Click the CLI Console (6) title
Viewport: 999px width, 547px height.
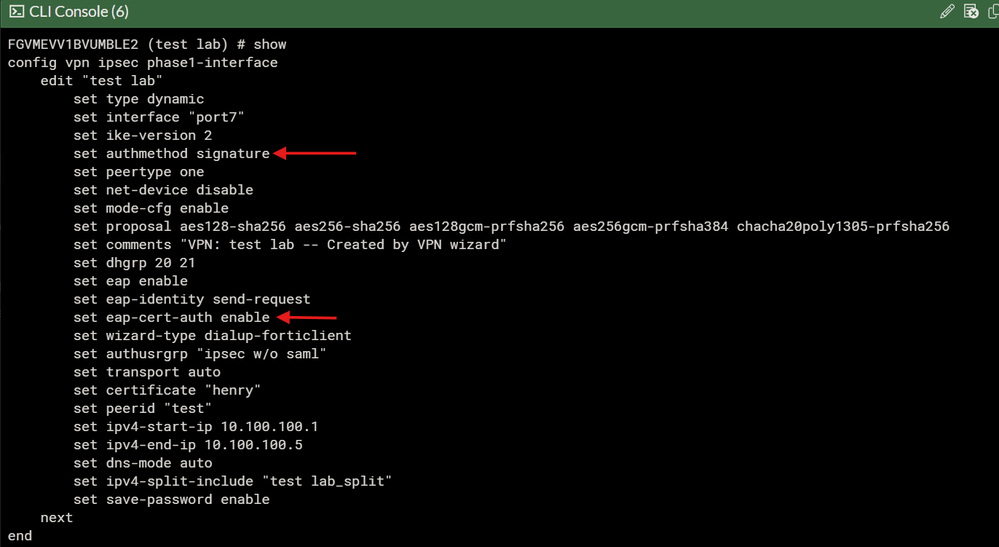(x=79, y=12)
